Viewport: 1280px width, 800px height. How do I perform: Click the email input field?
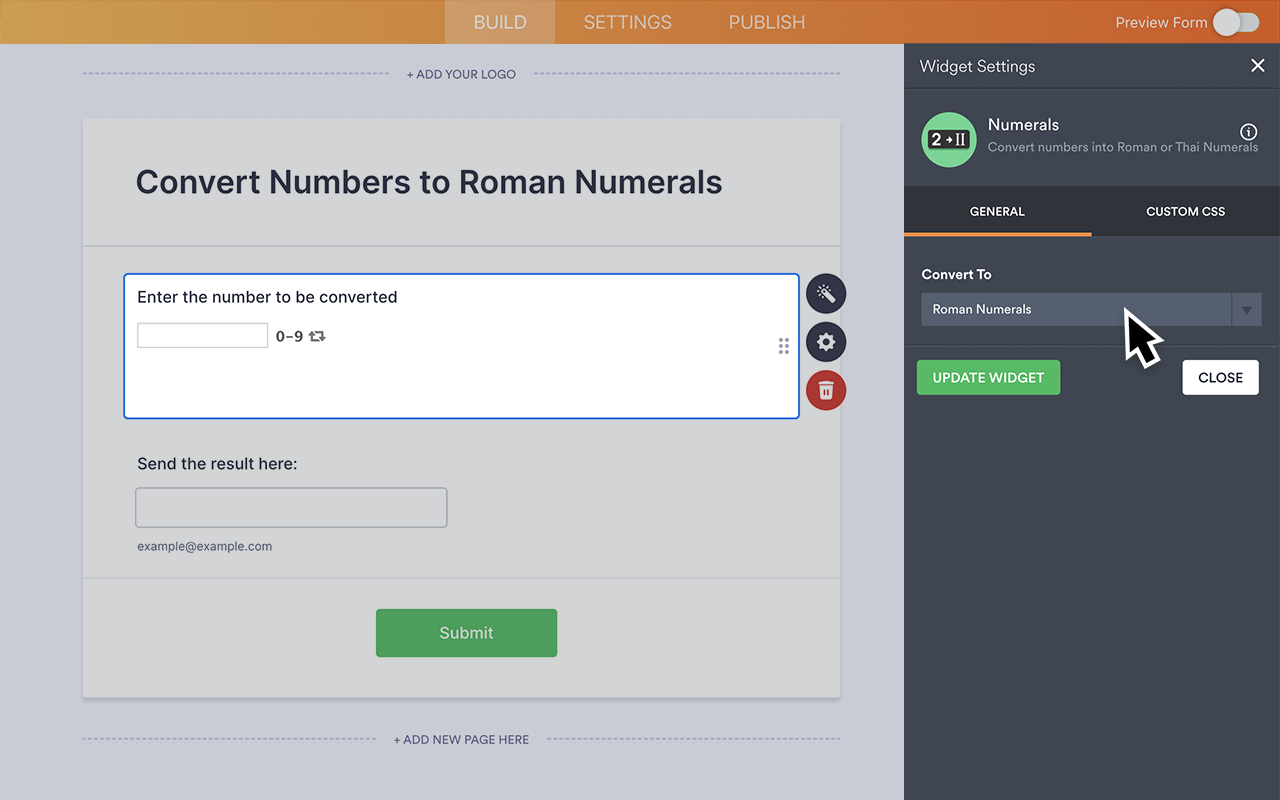pyautogui.click(x=290, y=507)
